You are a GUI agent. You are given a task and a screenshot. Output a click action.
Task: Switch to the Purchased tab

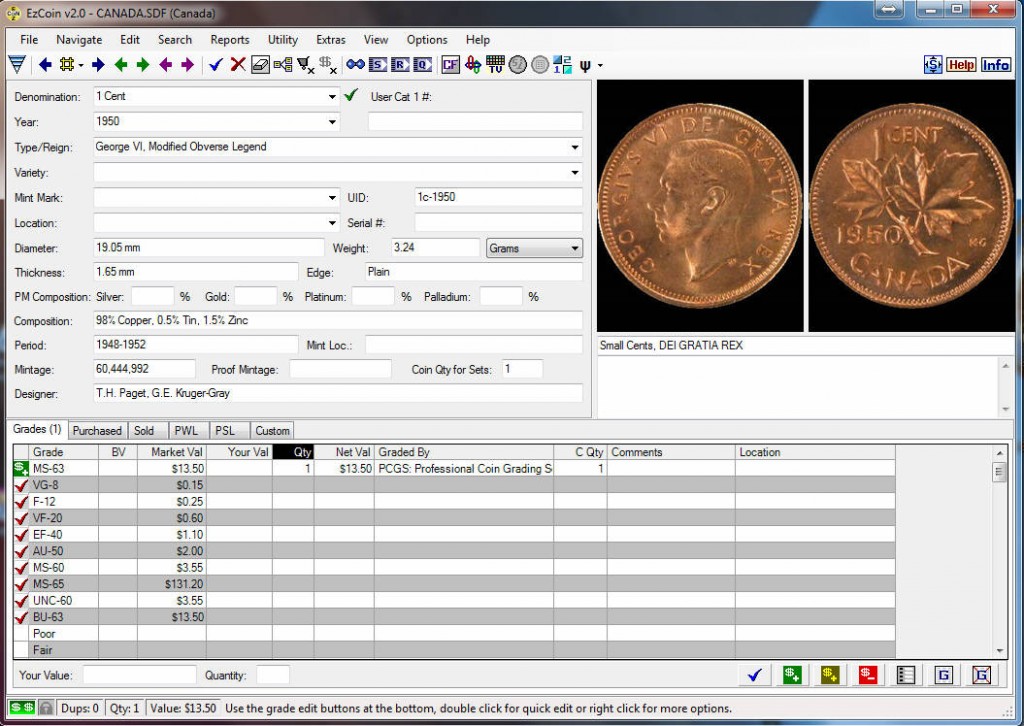(97, 431)
